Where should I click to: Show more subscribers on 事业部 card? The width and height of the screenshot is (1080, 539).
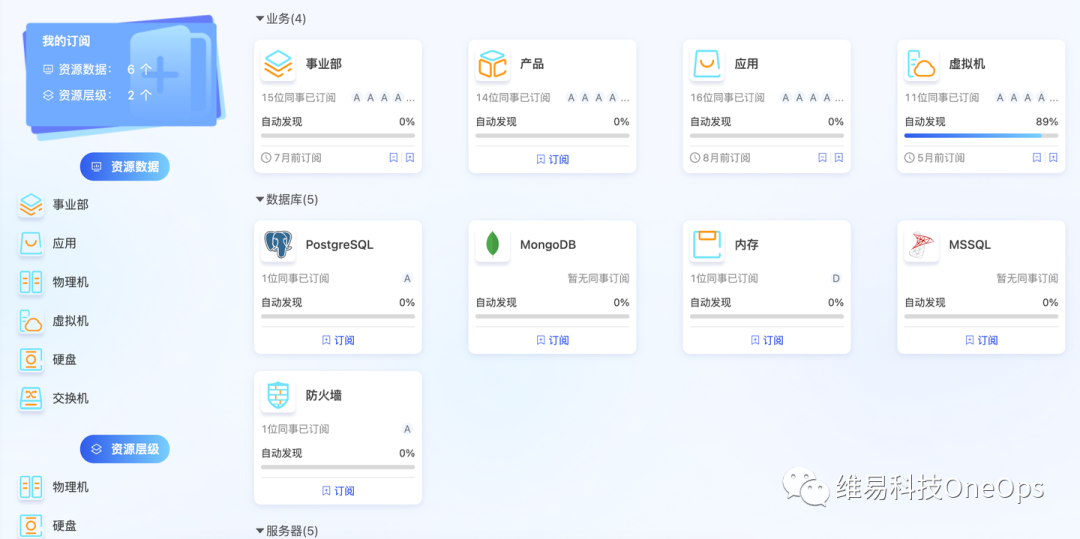click(x=412, y=98)
